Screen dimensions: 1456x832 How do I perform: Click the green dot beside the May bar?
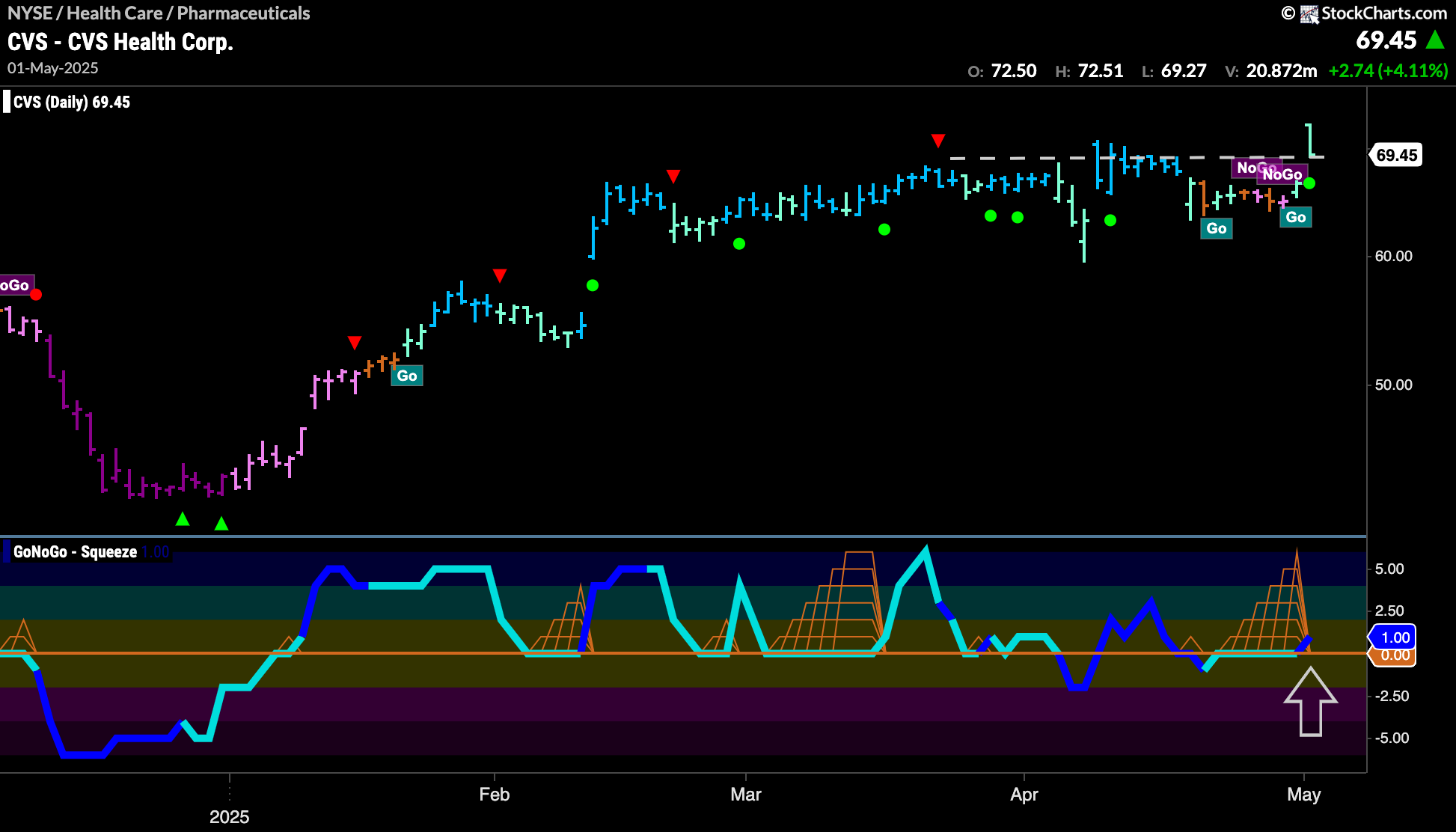(x=1309, y=183)
